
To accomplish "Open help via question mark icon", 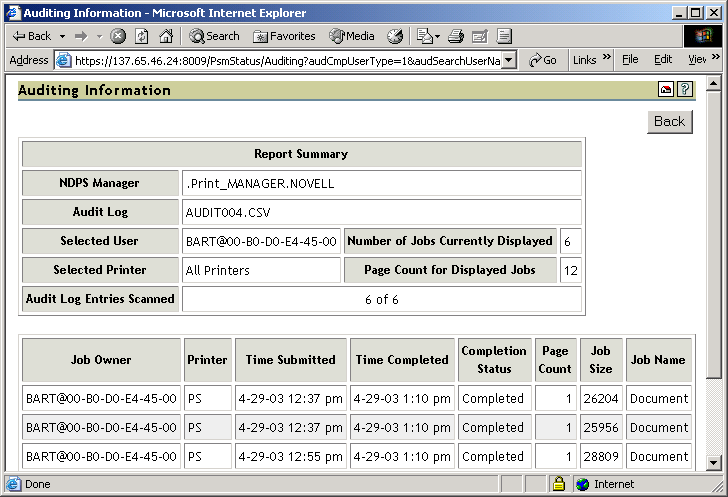I will pos(685,89).
